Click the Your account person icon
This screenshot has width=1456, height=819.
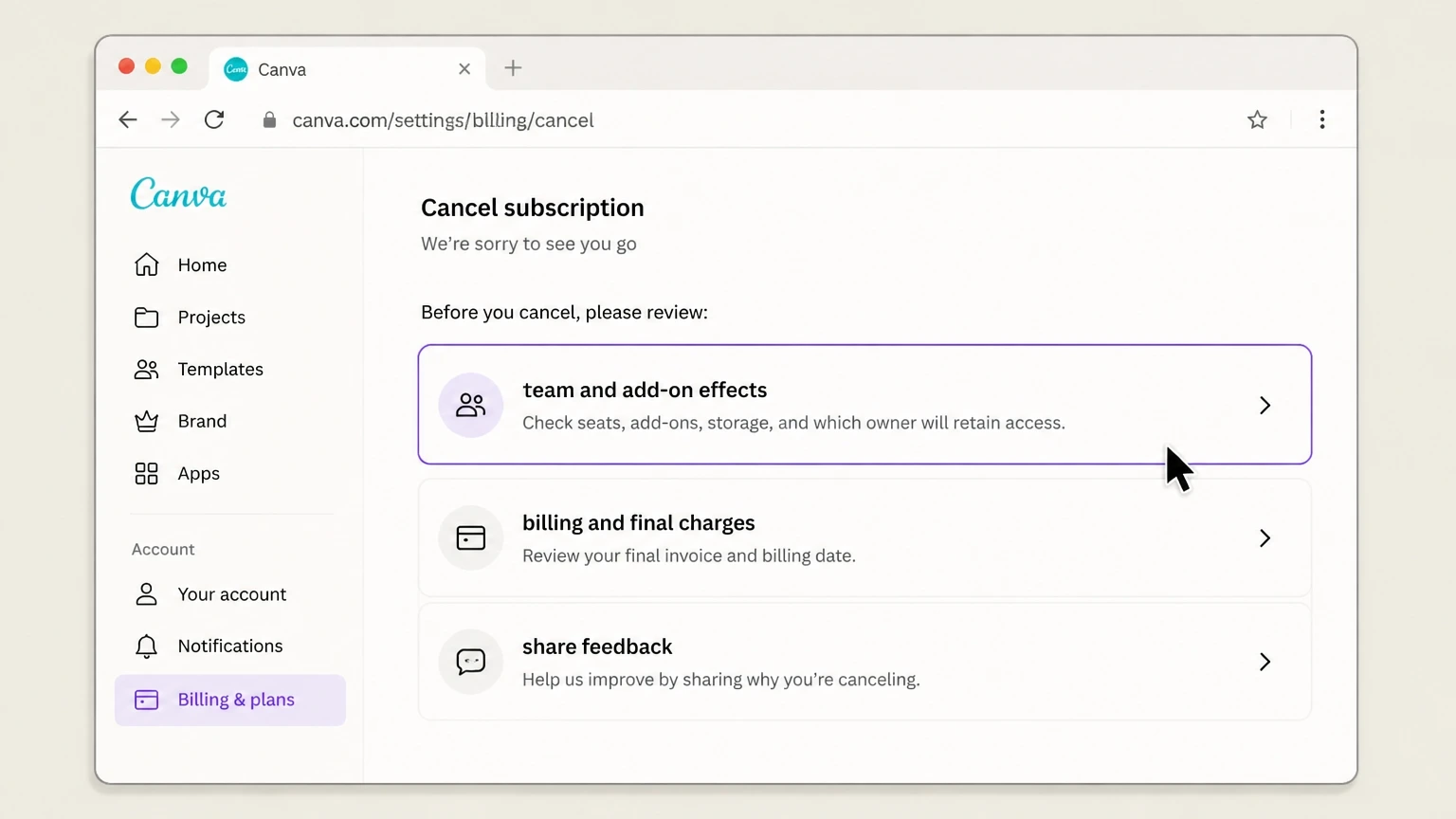(x=146, y=594)
